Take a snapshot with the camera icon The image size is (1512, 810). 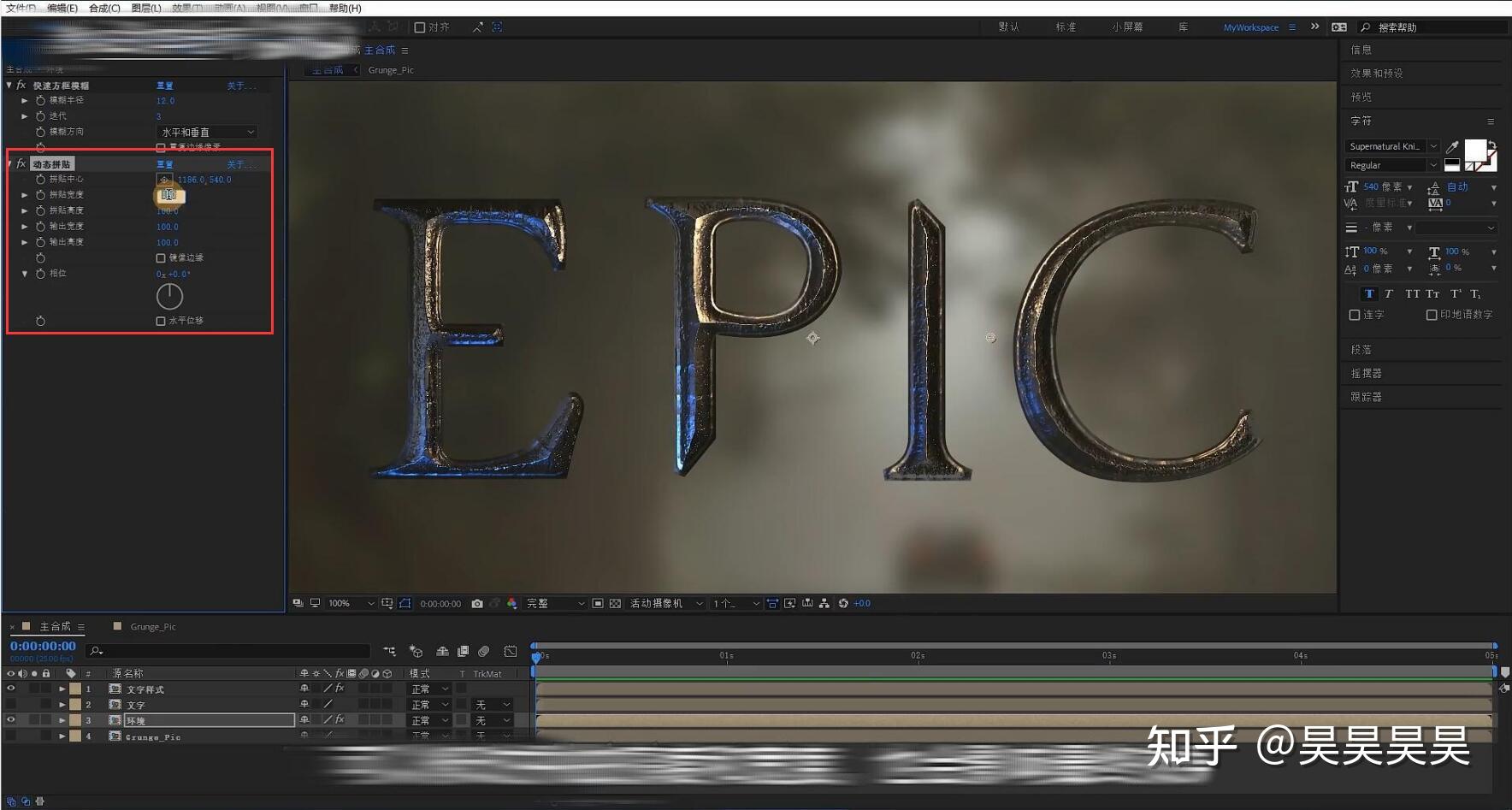coord(477,604)
